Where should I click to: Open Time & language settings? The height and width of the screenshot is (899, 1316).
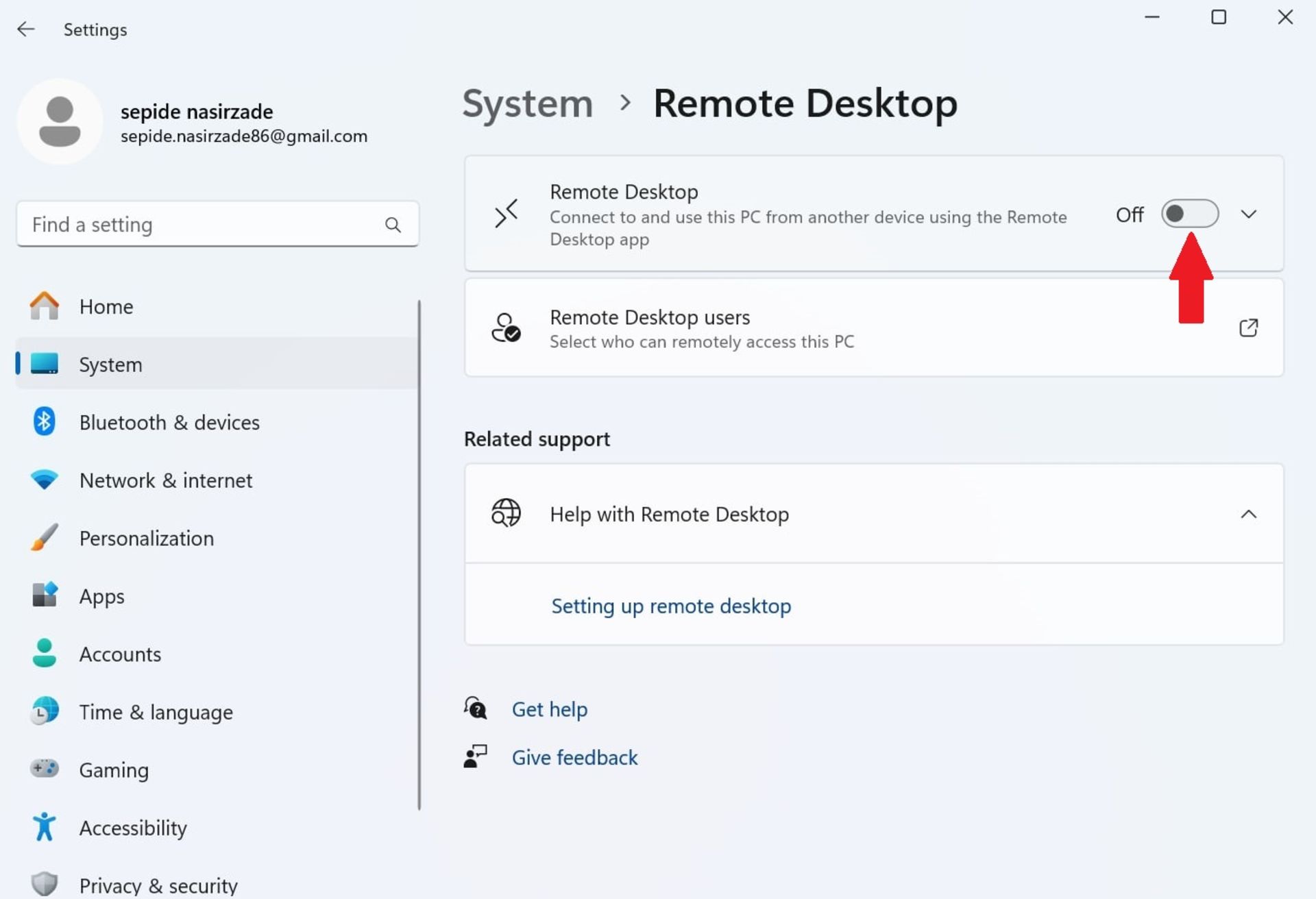pyautogui.click(x=217, y=711)
